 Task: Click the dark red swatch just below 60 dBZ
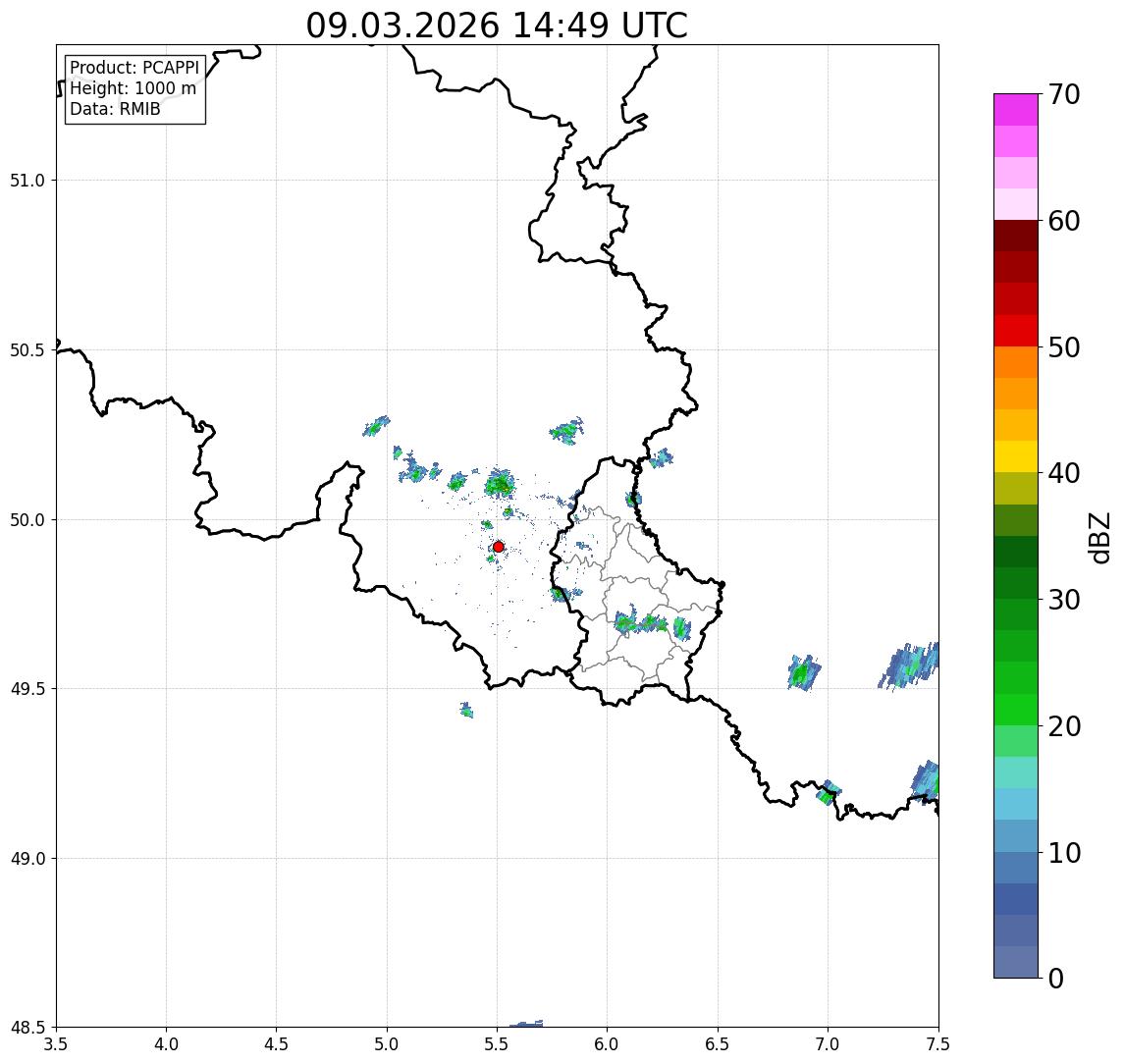1016,236
